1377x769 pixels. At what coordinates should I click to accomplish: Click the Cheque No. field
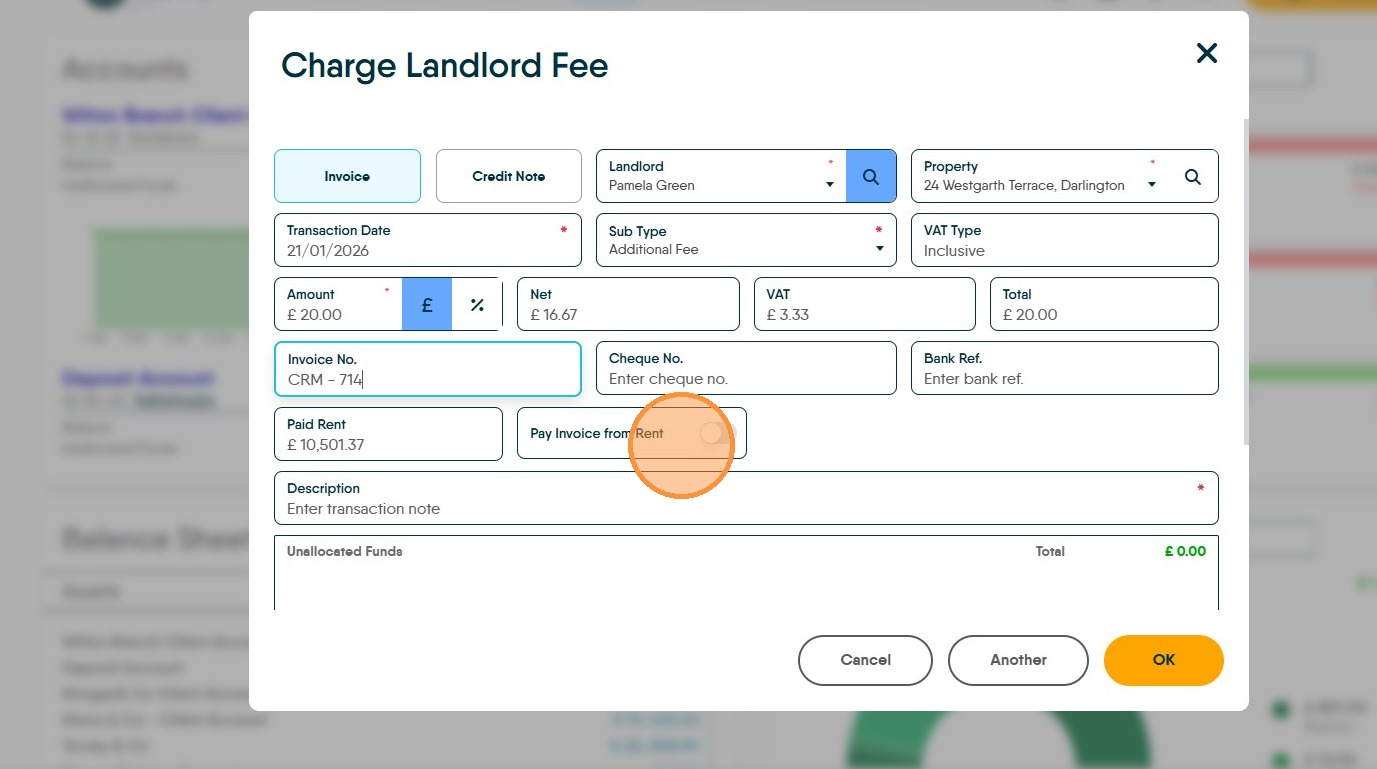pos(746,368)
